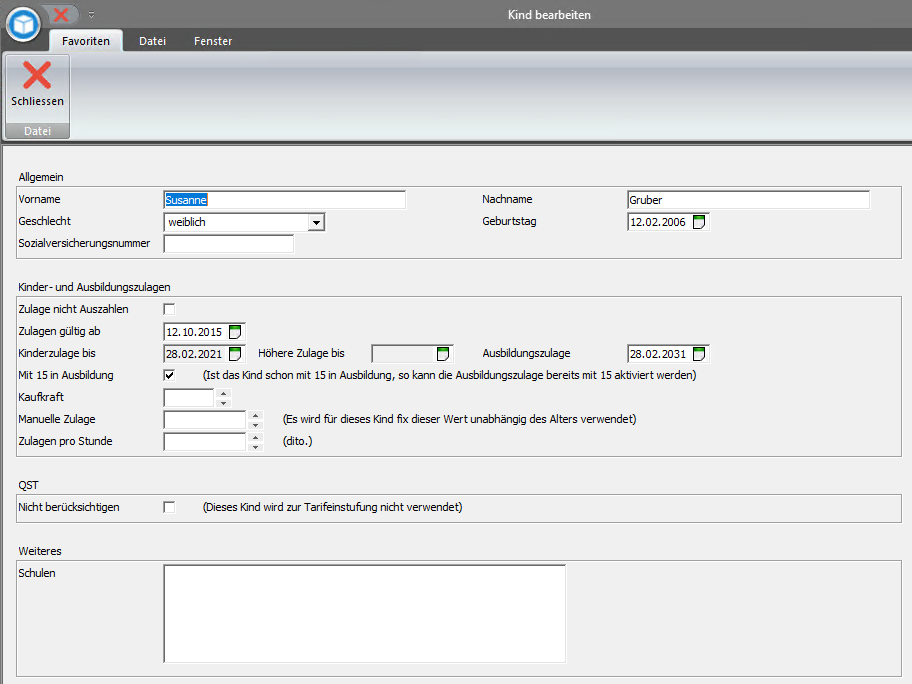Expand the Geschlecht dropdown arrow
The image size is (912, 684).
[x=316, y=222]
